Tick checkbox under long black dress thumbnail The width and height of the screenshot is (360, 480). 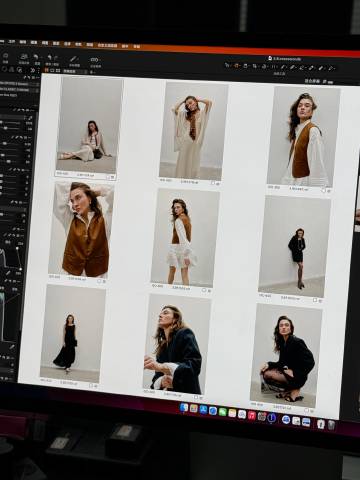click(91, 385)
